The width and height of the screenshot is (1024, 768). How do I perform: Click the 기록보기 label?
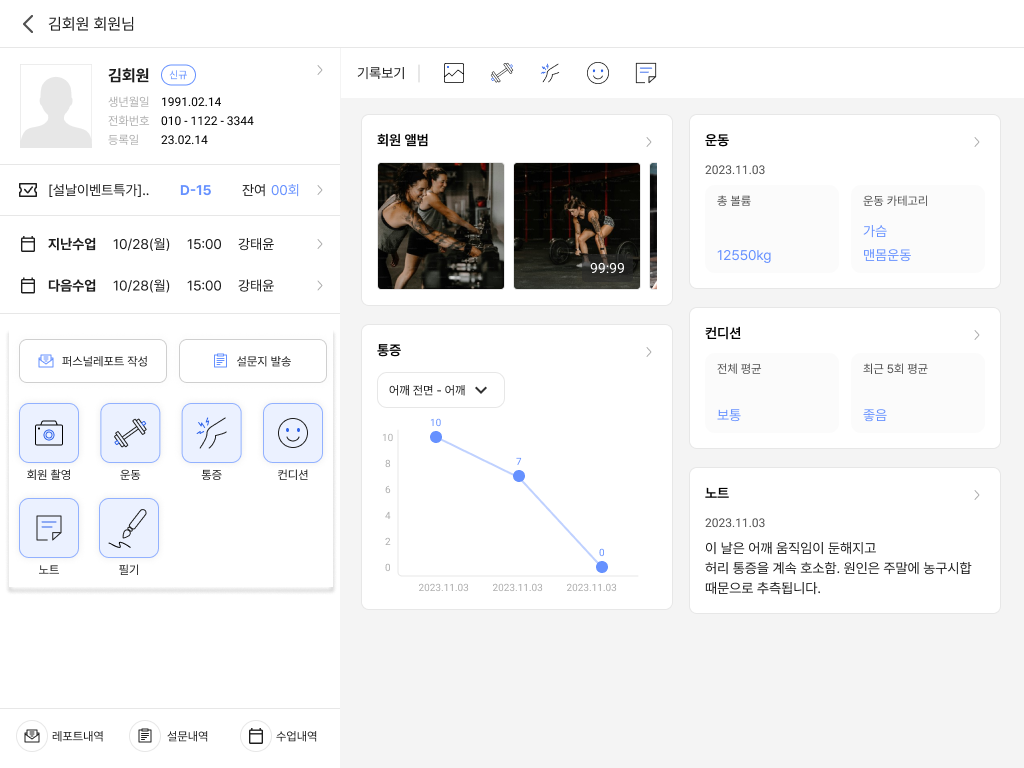(381, 73)
